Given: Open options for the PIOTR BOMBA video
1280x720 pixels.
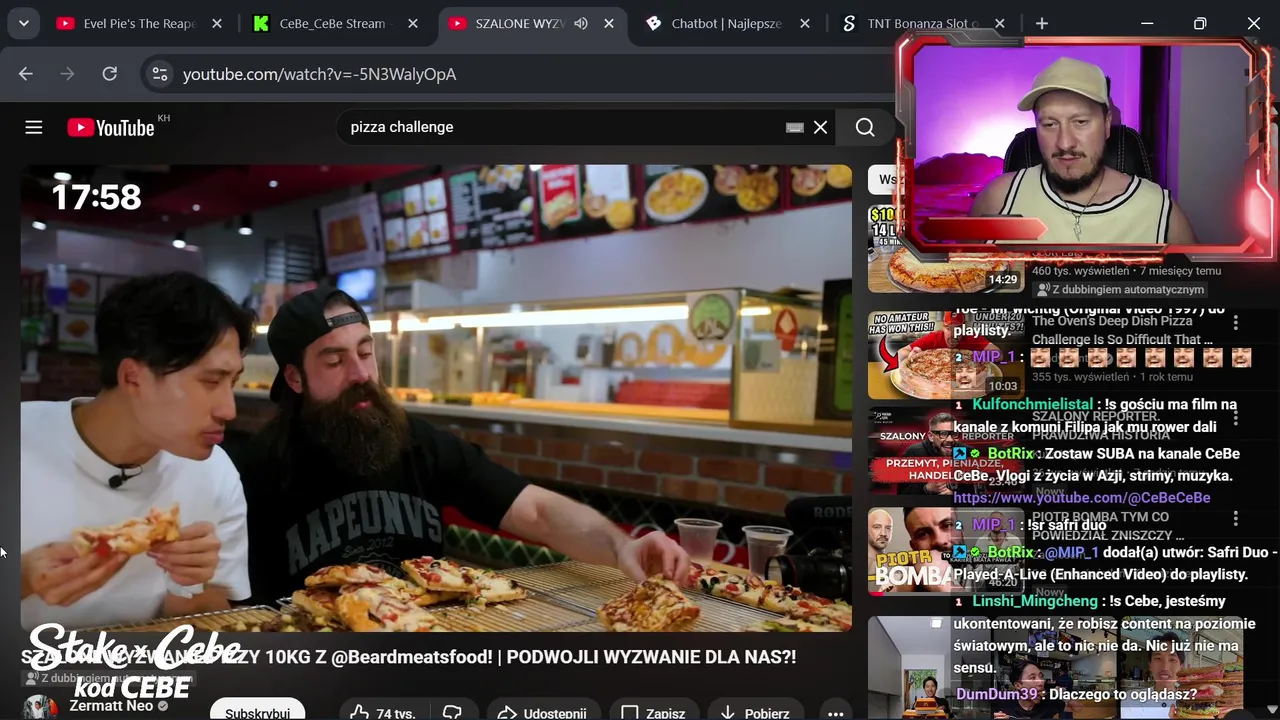Looking at the screenshot, I should 1236,518.
